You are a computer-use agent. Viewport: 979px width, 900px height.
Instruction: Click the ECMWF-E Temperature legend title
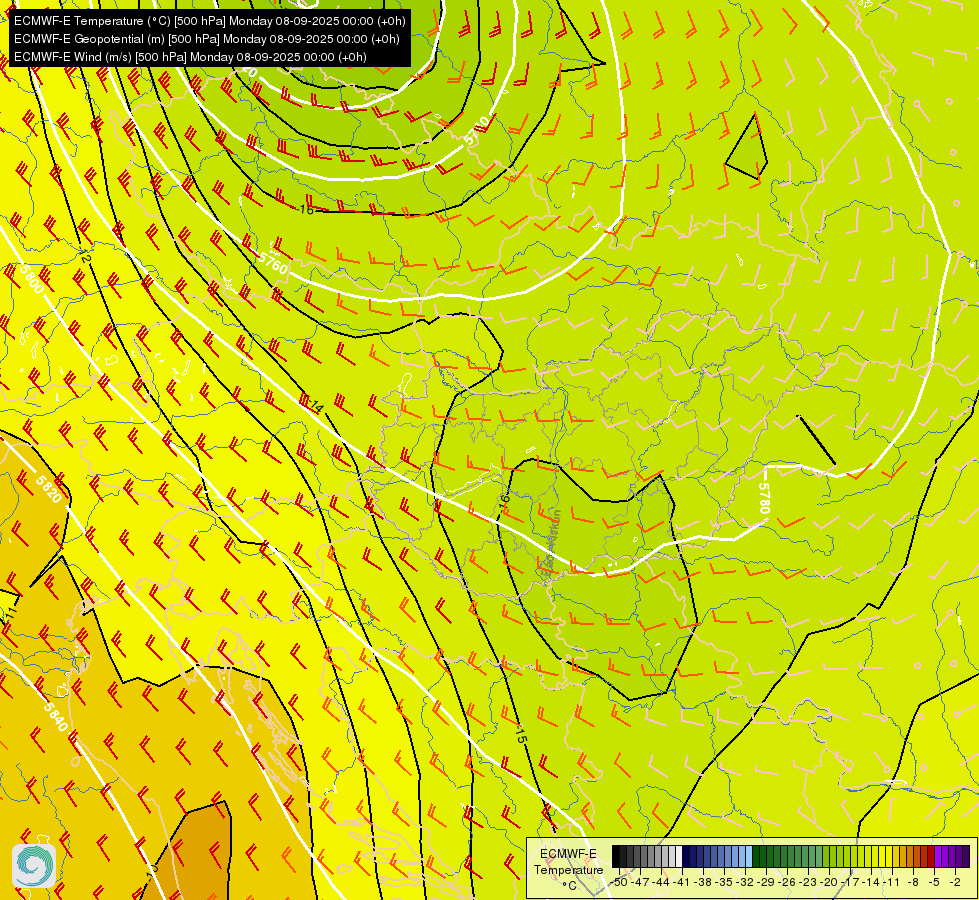568,862
